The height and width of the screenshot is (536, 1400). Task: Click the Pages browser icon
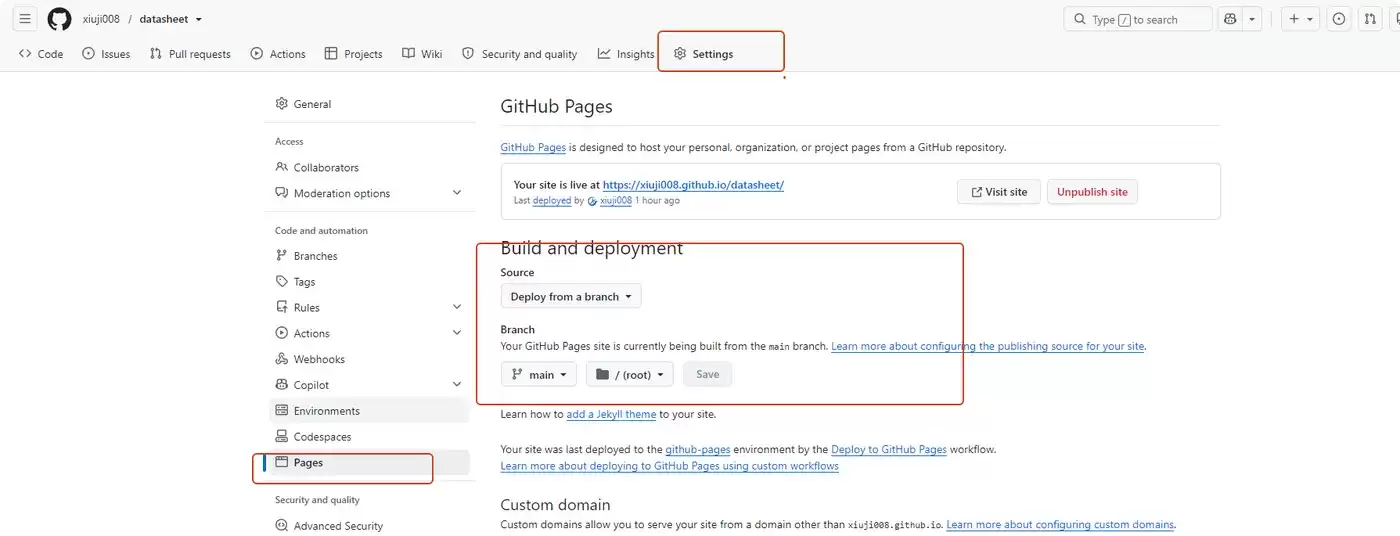pos(282,463)
